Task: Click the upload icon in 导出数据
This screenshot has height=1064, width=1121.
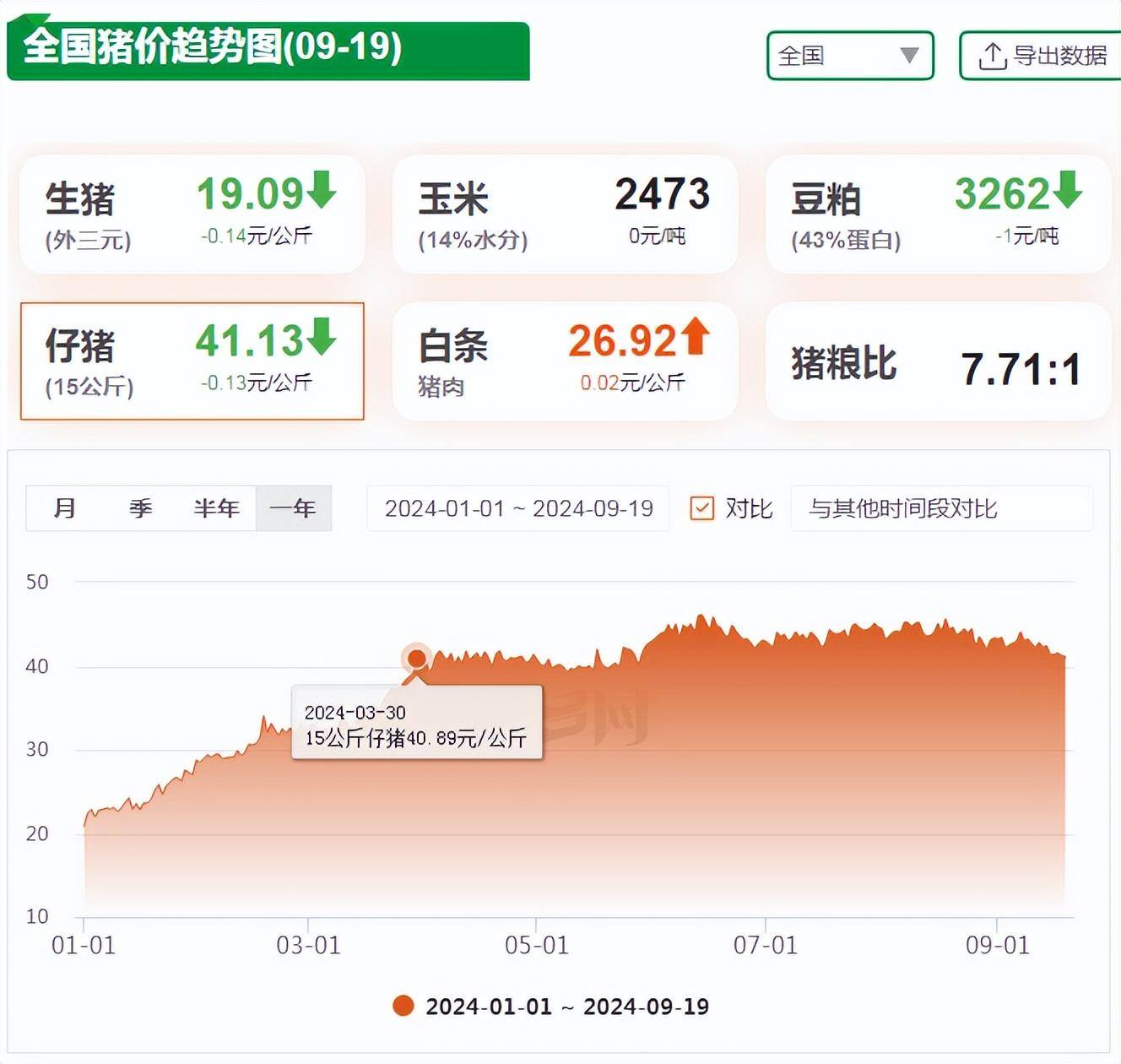Action: (x=992, y=57)
